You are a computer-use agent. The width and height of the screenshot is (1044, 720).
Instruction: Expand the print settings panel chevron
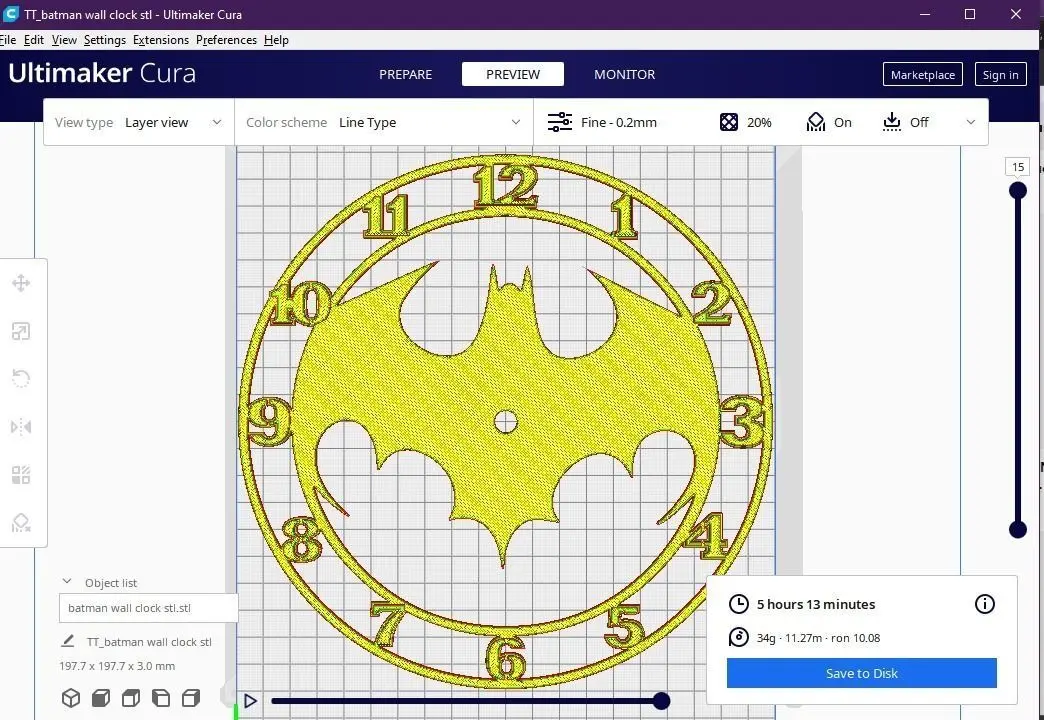(971, 122)
